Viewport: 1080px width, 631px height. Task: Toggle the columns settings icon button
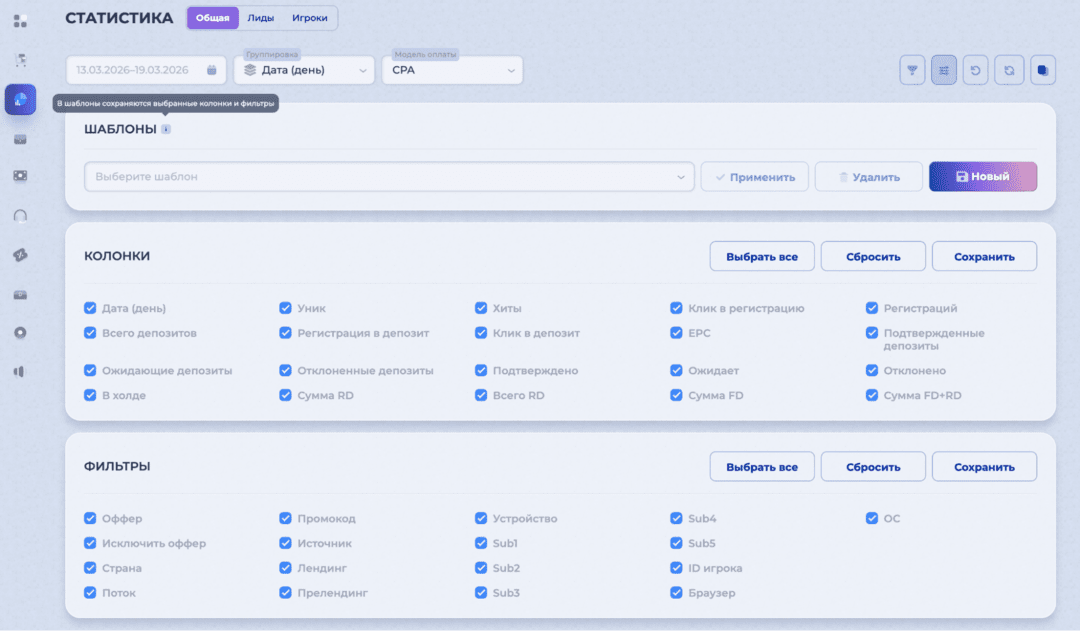(944, 70)
